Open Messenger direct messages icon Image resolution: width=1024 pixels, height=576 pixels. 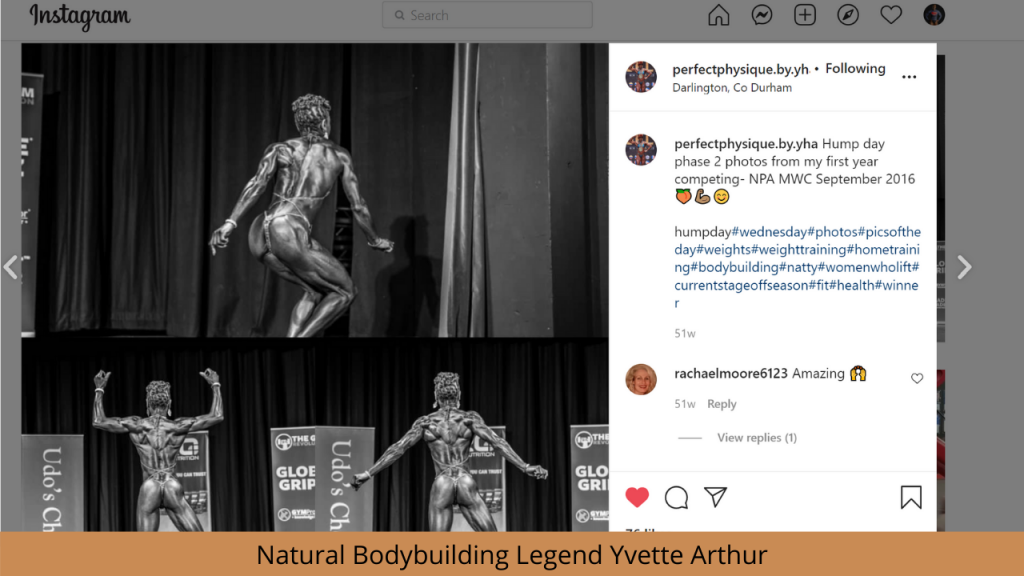click(x=761, y=15)
